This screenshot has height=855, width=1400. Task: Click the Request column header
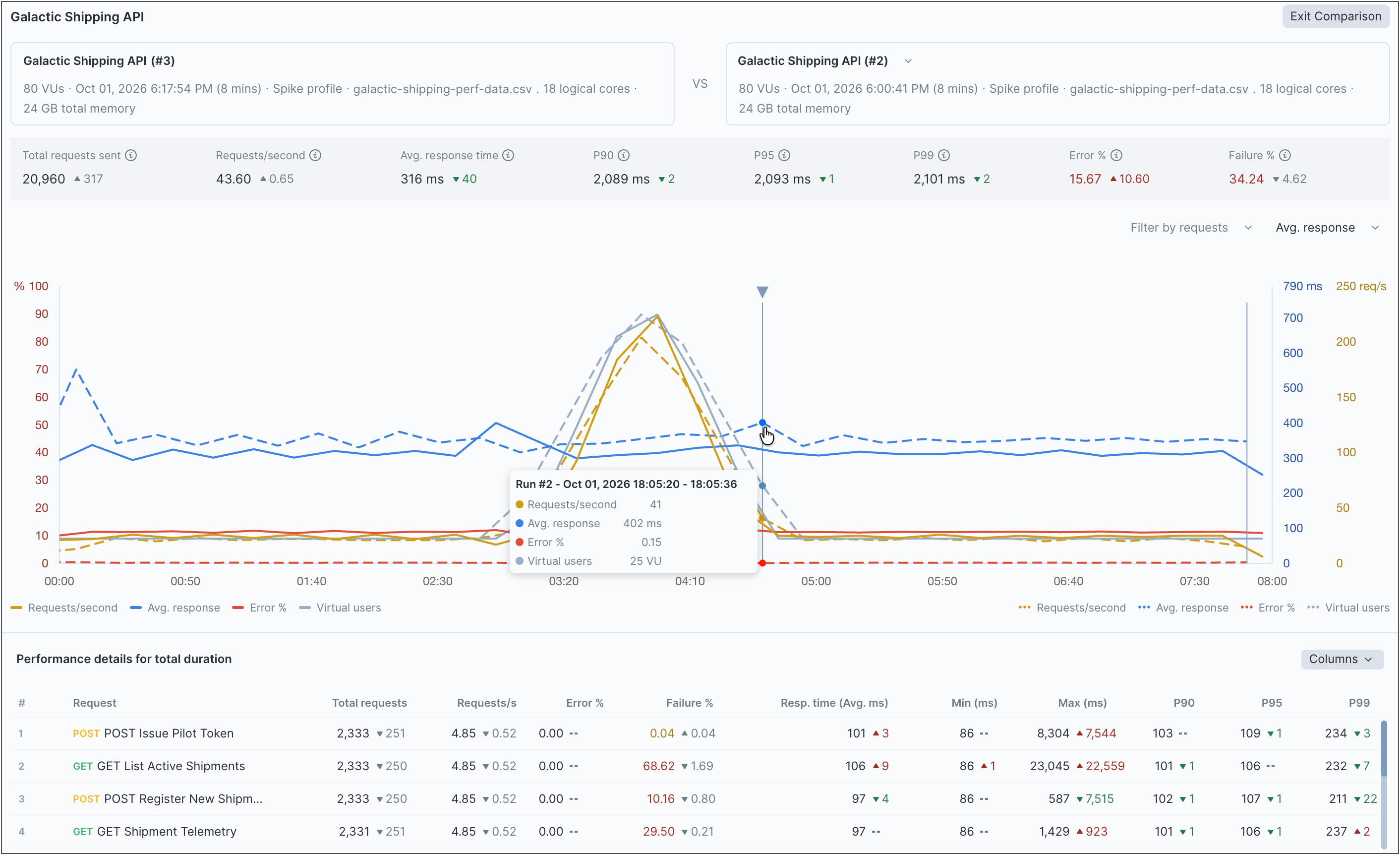coord(94,703)
